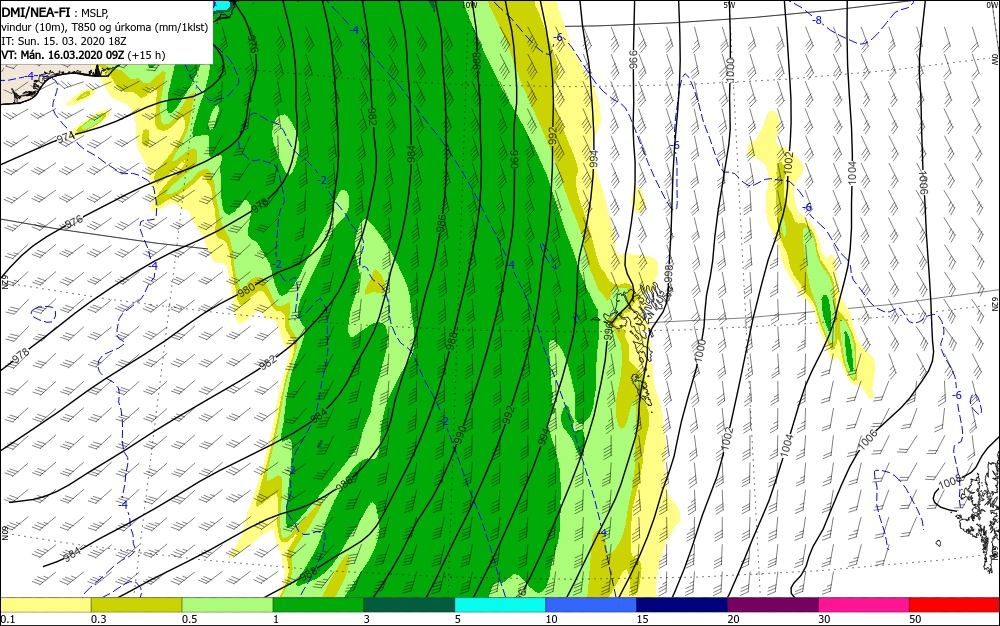The image size is (1000, 626).
Task: Click legend value '50'
Action: pyautogui.click(x=915, y=619)
